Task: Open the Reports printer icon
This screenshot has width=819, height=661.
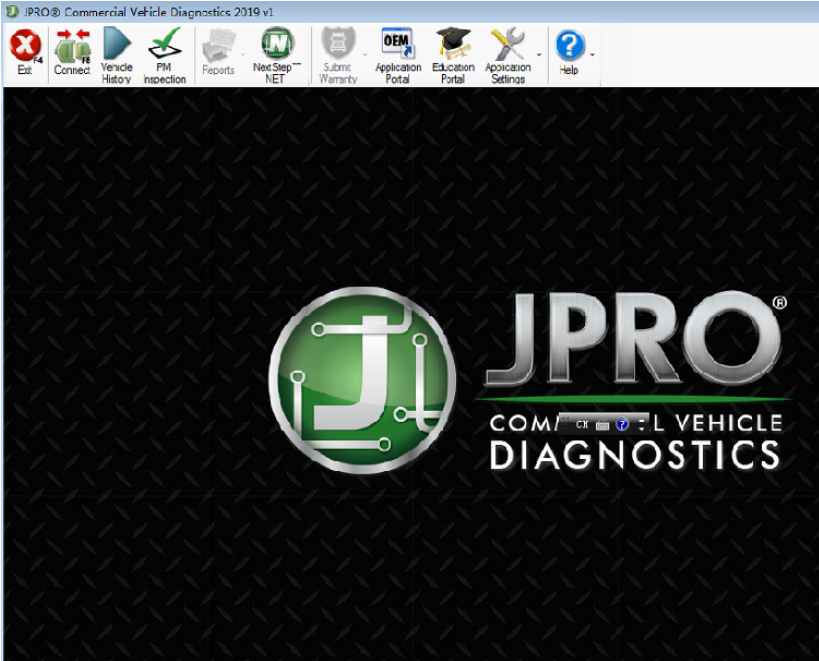Action: click(x=218, y=46)
